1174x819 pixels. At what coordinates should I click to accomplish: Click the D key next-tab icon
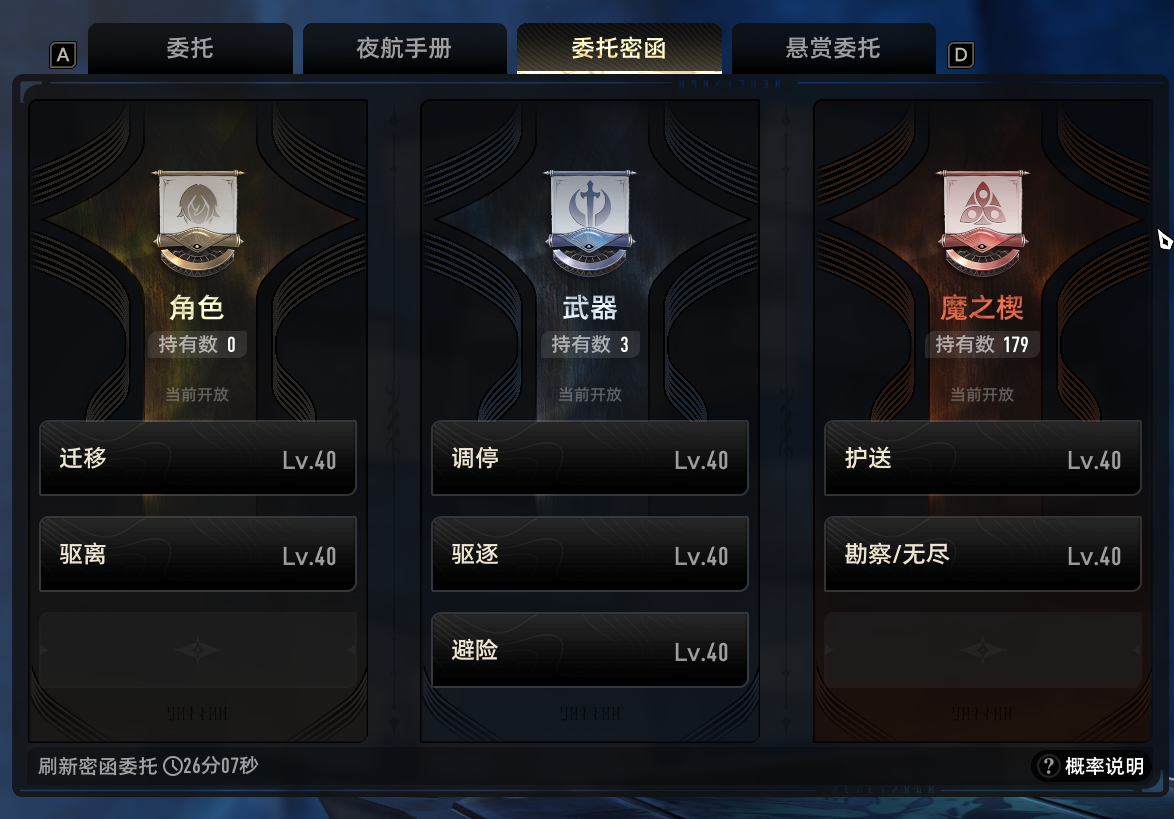(961, 55)
